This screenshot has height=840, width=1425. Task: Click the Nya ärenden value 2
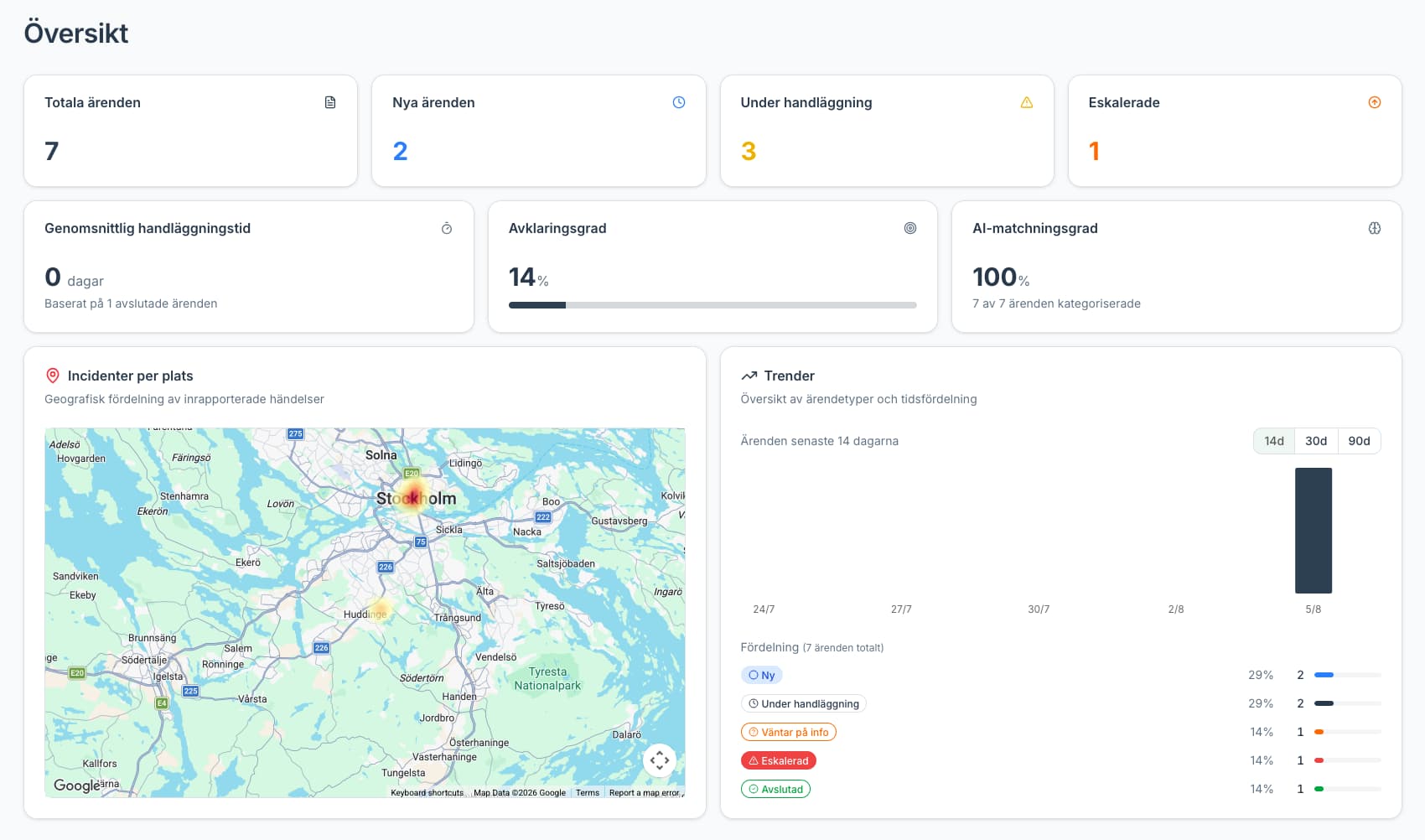click(x=400, y=151)
